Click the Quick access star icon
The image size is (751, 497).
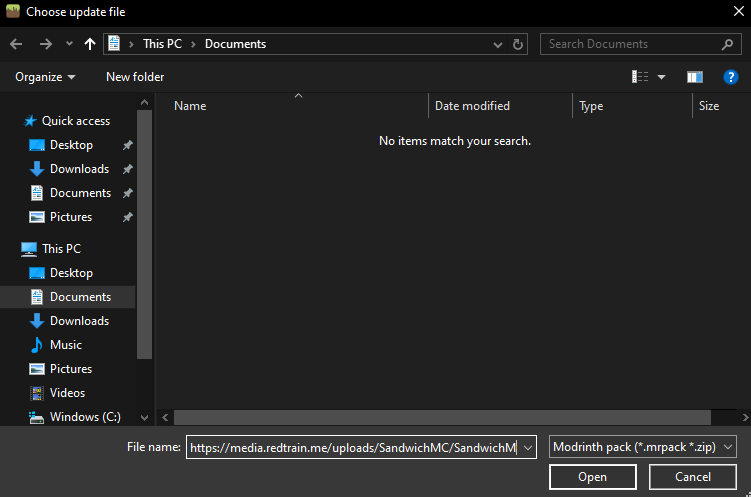[x=30, y=121]
